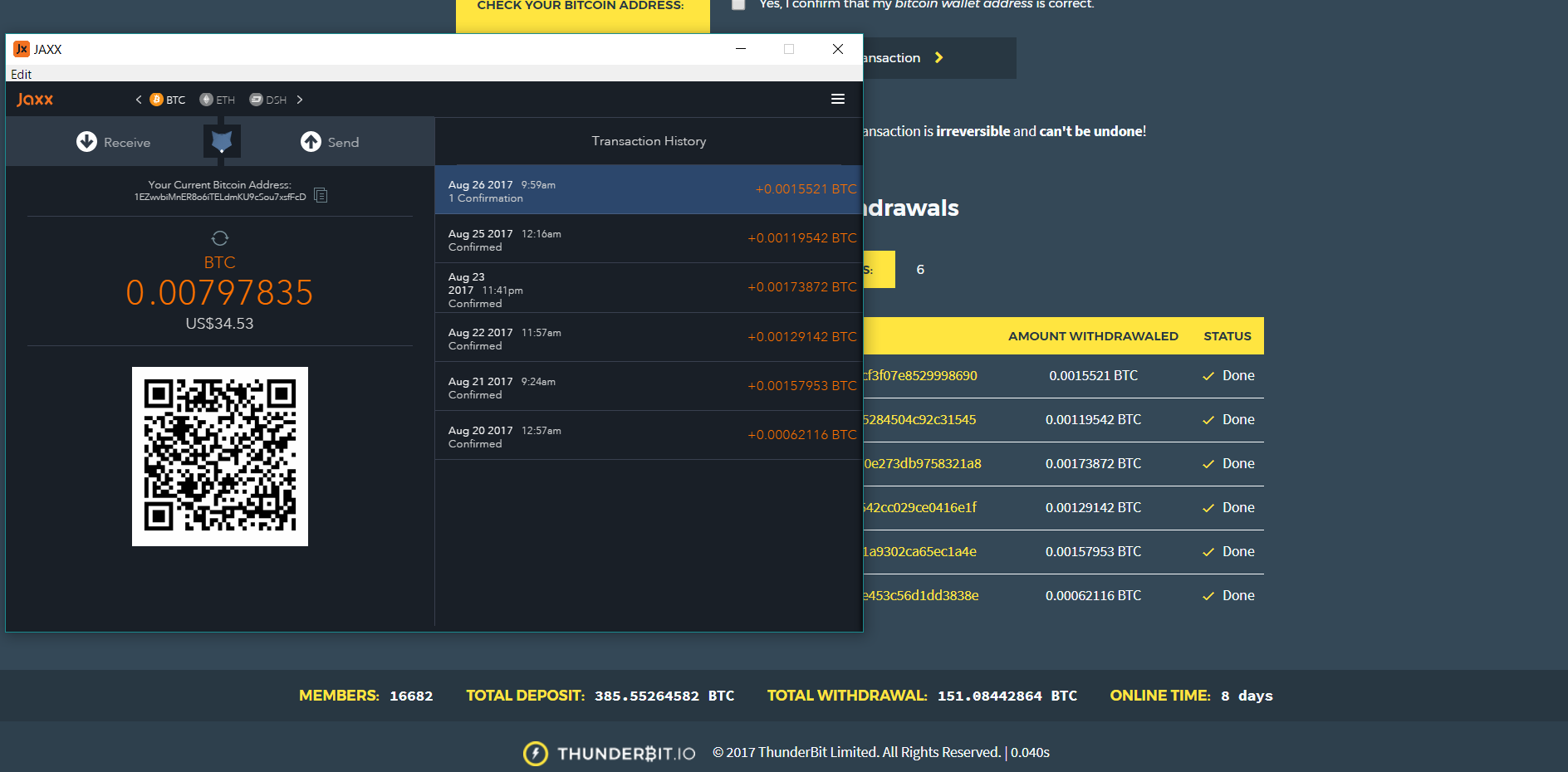
Task: Click the CHECK YOUR BITCOIN ADDRESS label
Action: coord(581,6)
